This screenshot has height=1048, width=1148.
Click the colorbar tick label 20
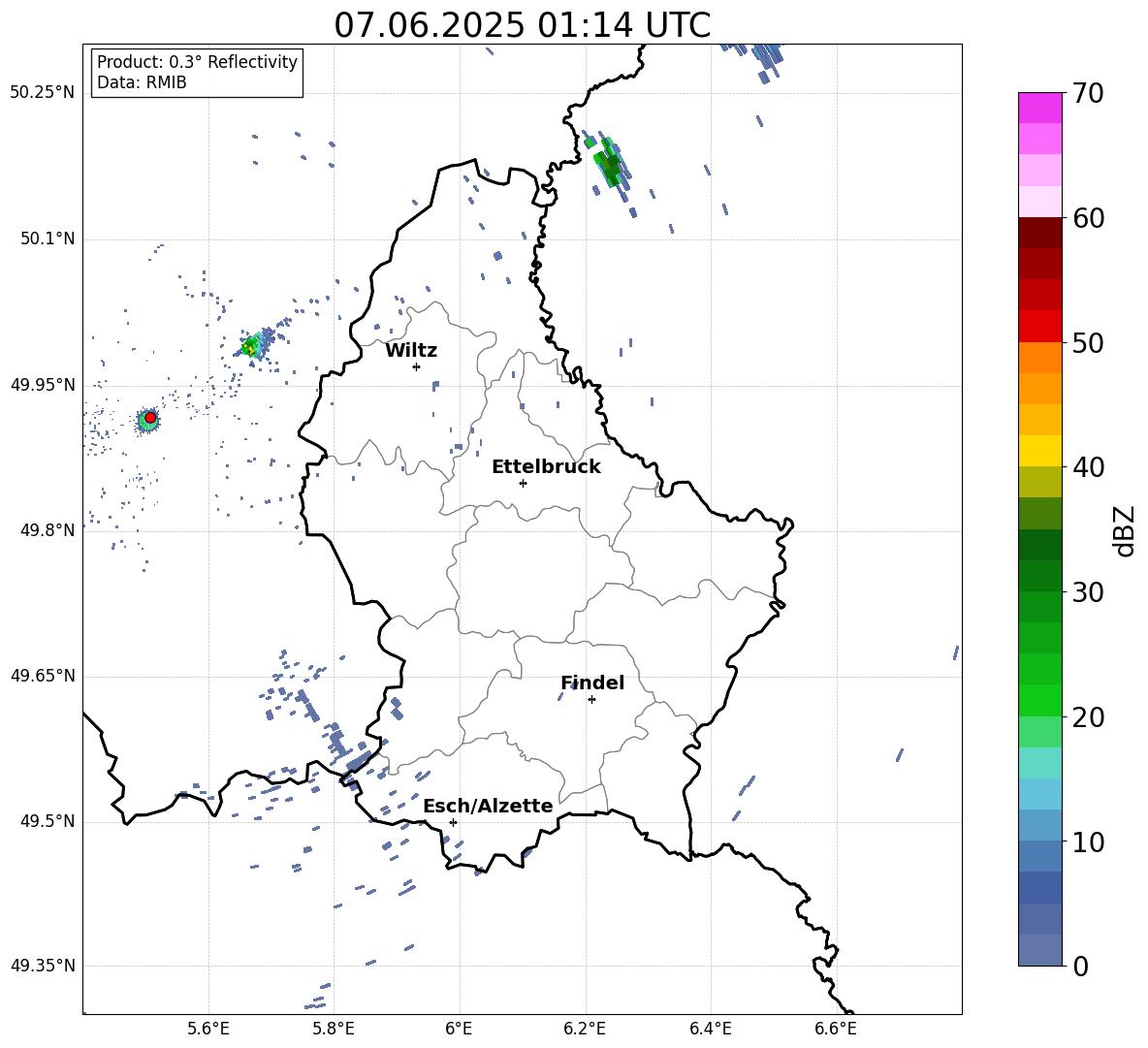pos(1088,717)
